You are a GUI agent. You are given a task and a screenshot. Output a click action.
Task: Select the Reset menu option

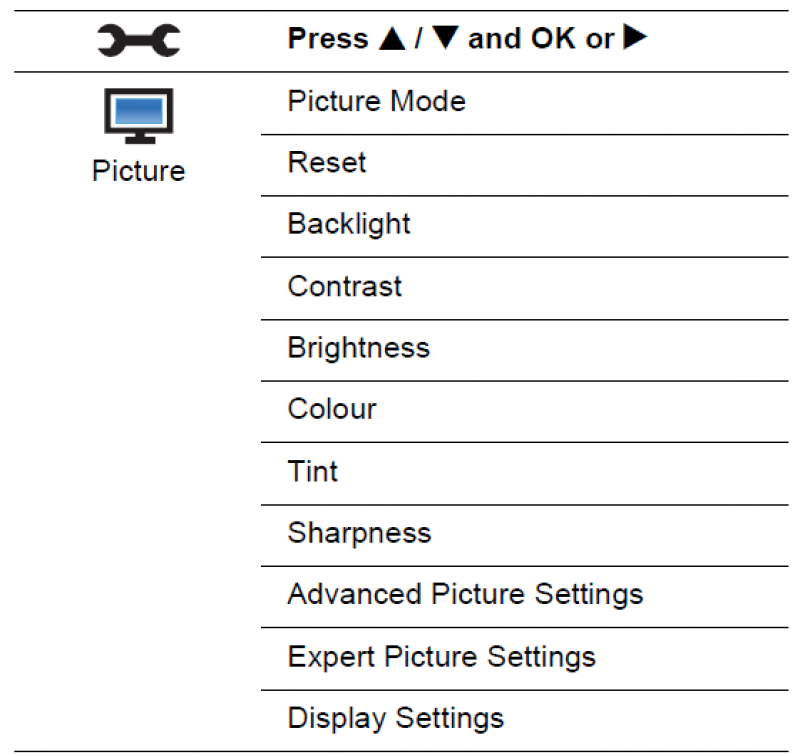[x=524, y=165]
